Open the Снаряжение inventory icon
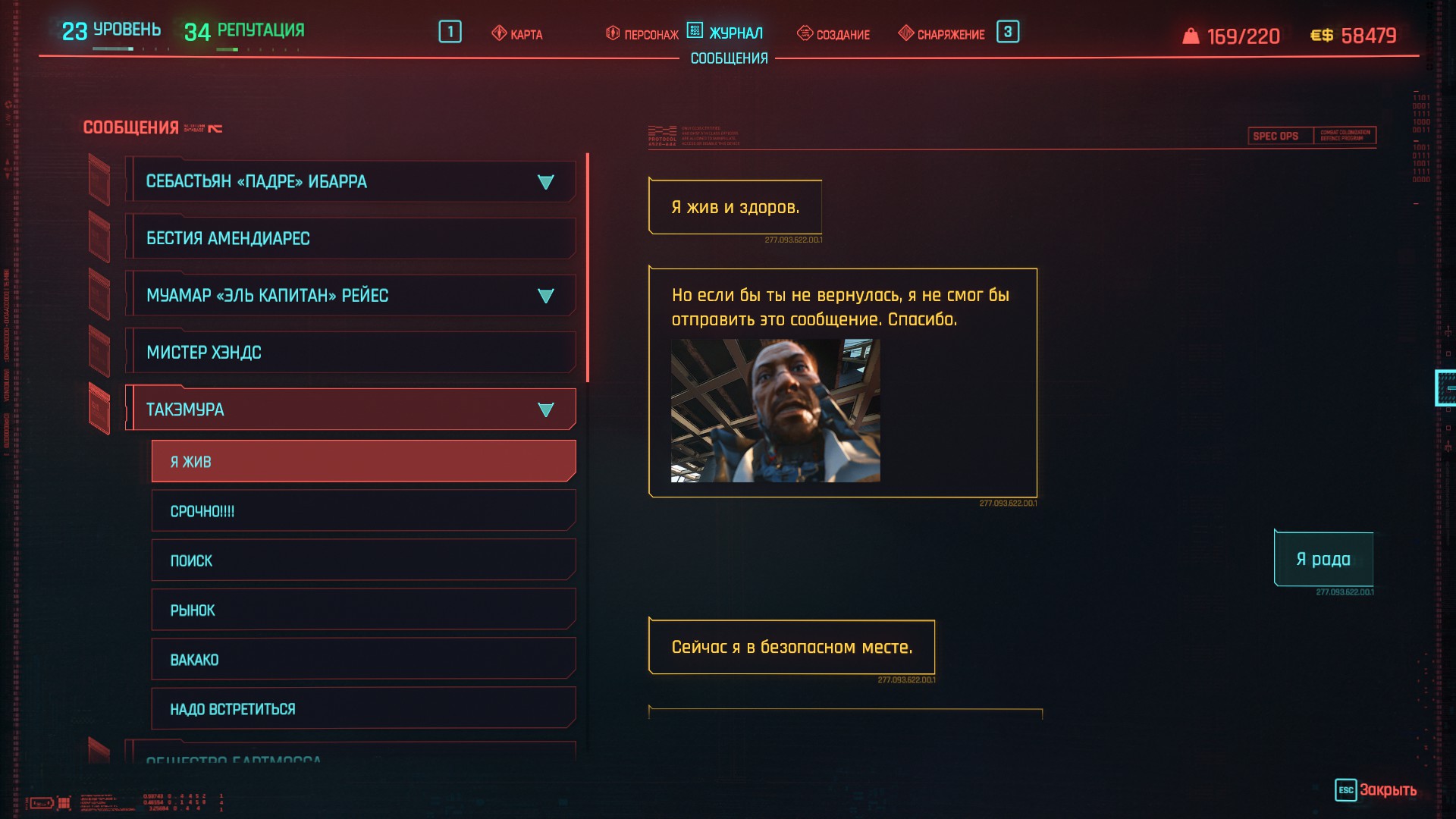1456x819 pixels. tap(905, 33)
